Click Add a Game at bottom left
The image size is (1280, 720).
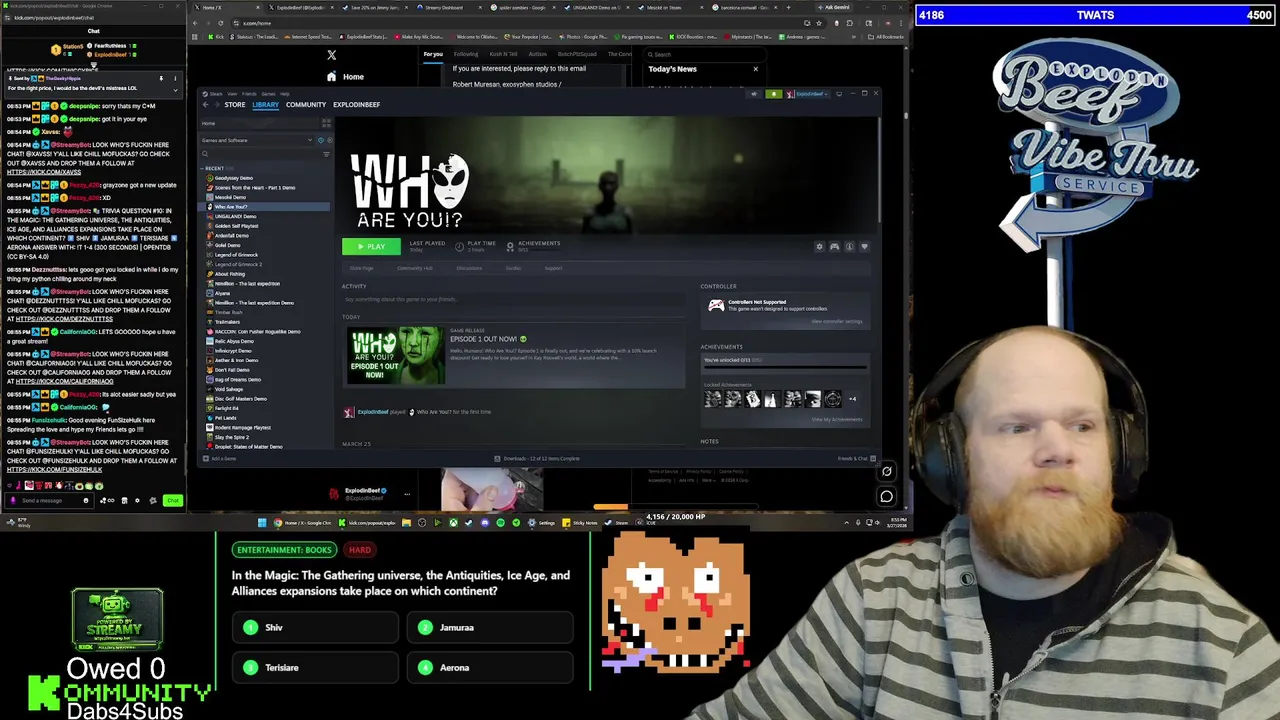(220, 458)
